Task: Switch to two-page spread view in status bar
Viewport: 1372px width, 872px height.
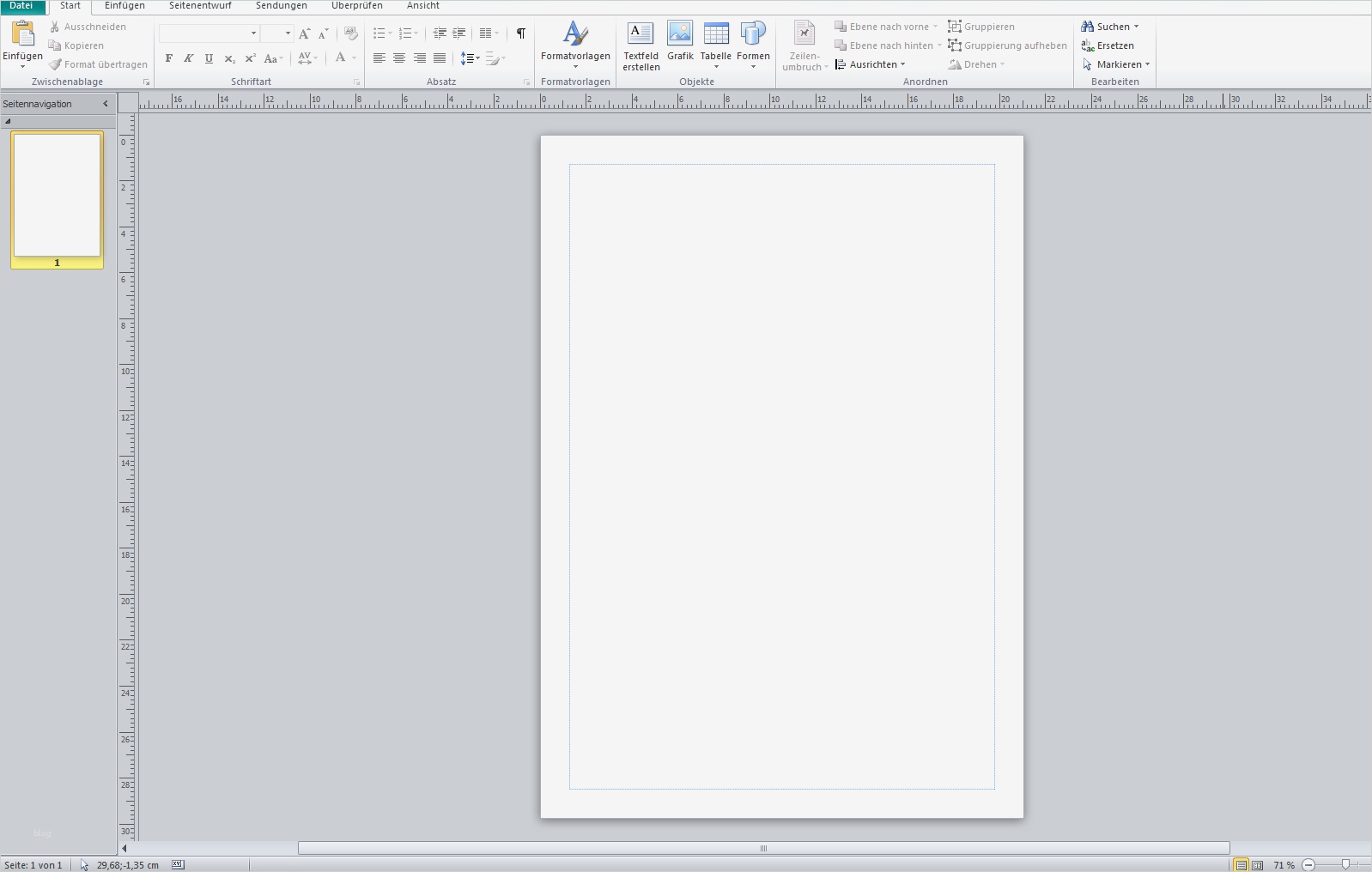Action: pyautogui.click(x=1257, y=865)
